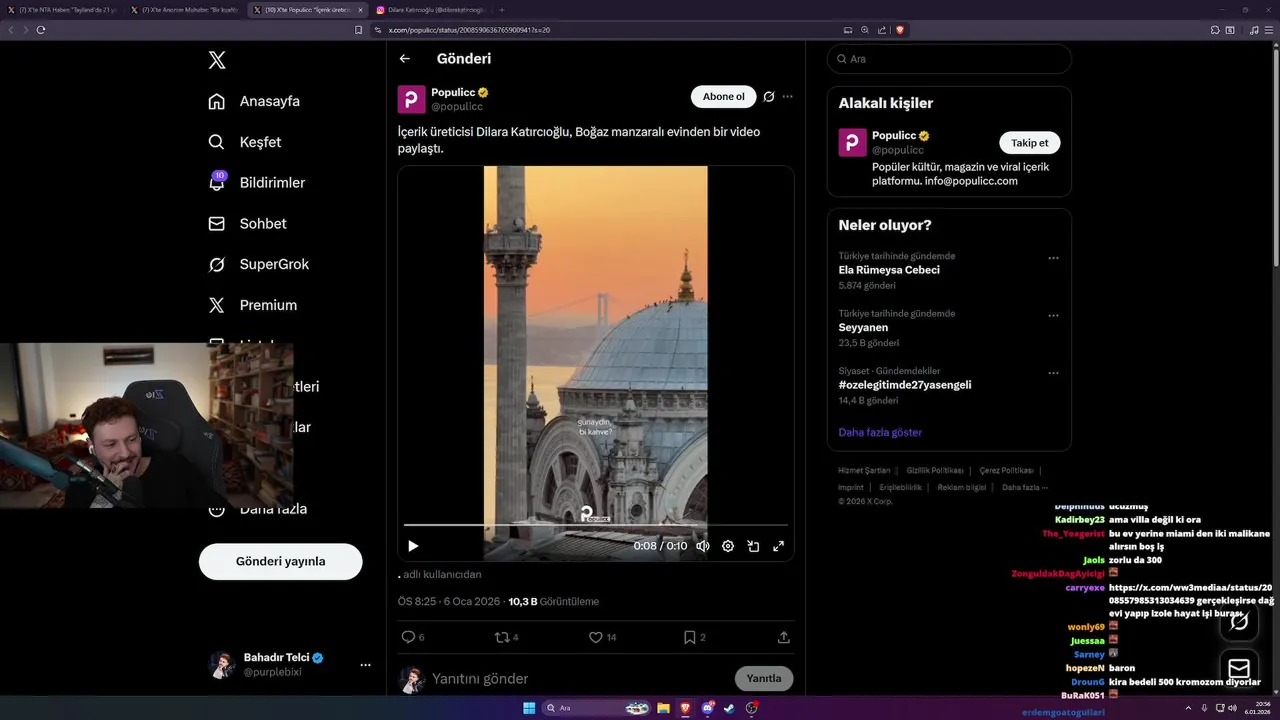Reload the page
1280x720 pixels.
(x=41, y=30)
